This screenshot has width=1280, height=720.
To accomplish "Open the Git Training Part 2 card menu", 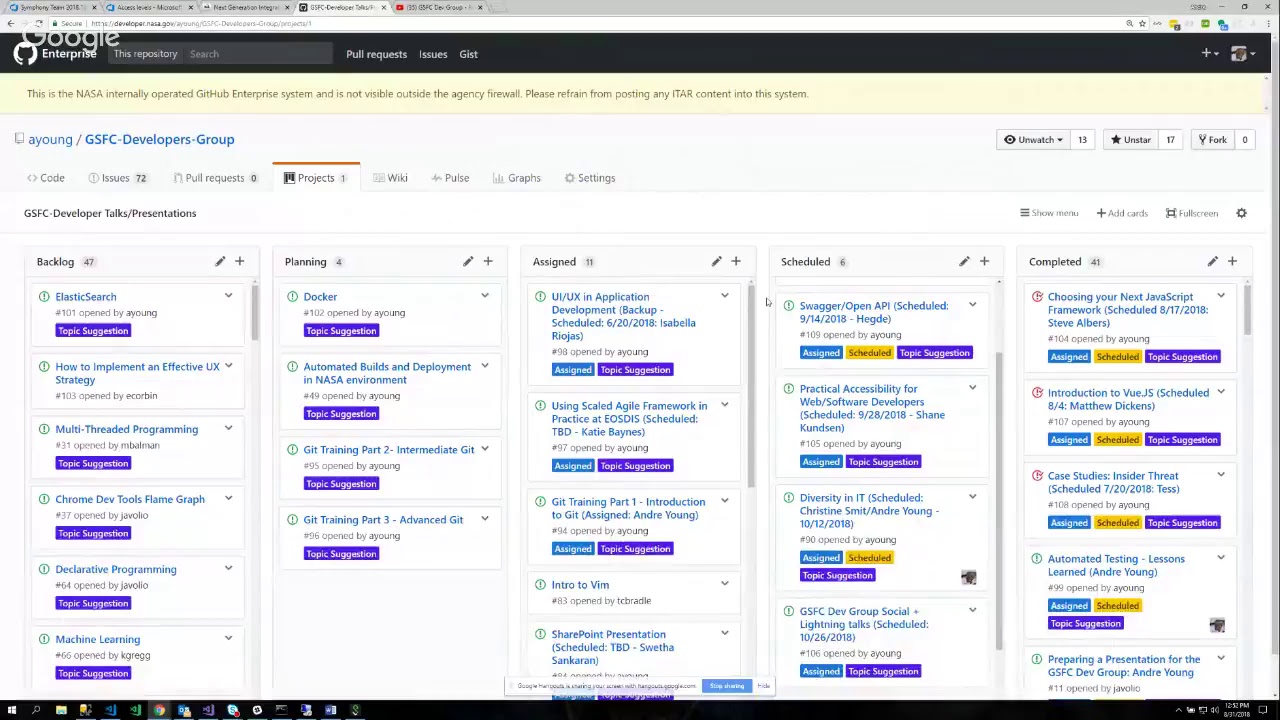I will [484, 449].
